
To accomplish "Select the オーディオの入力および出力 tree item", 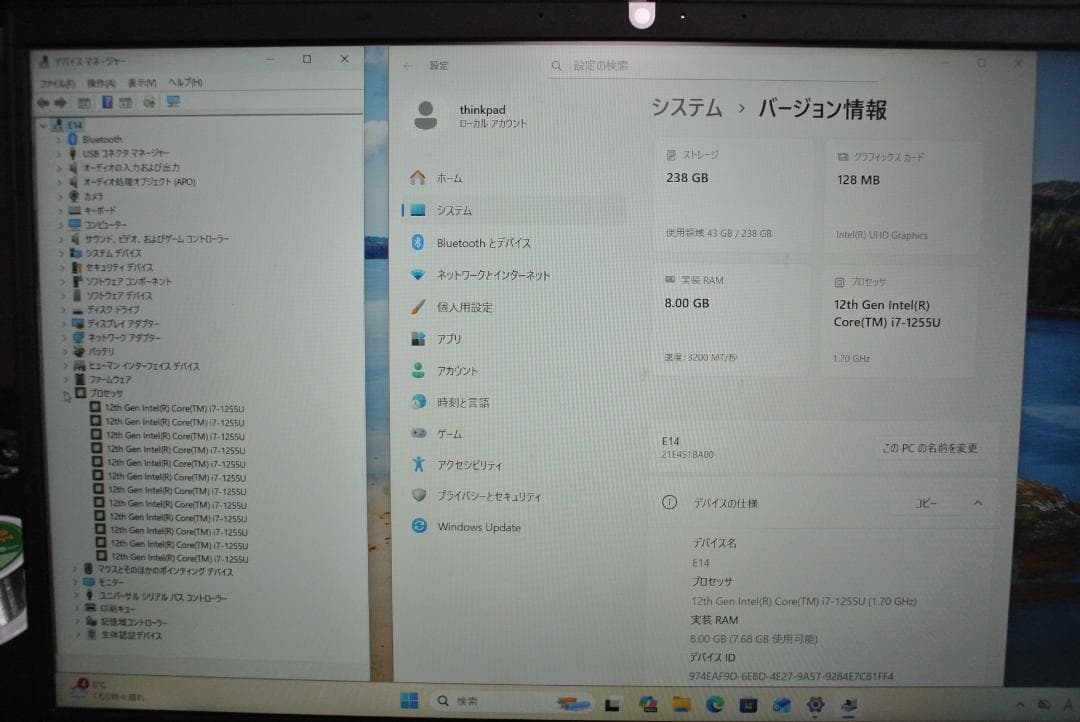I will (132, 167).
